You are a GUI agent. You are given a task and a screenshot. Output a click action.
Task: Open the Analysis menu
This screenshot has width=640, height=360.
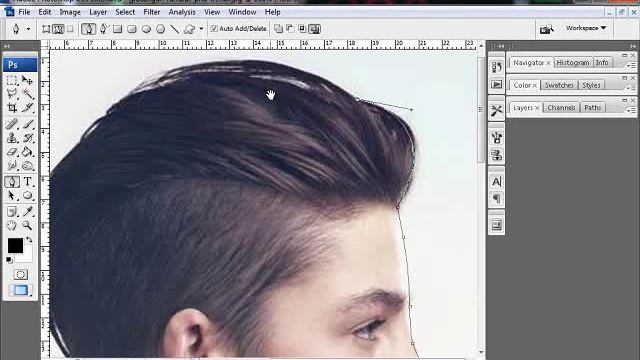click(x=182, y=12)
